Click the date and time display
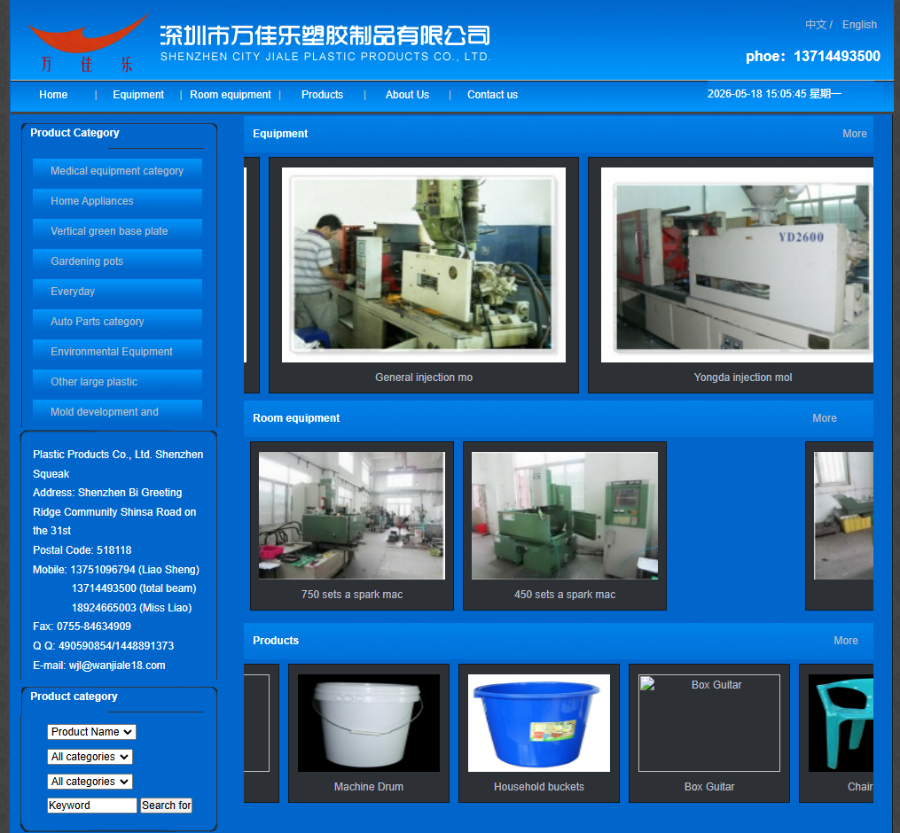This screenshot has height=833, width=900. pos(774,94)
